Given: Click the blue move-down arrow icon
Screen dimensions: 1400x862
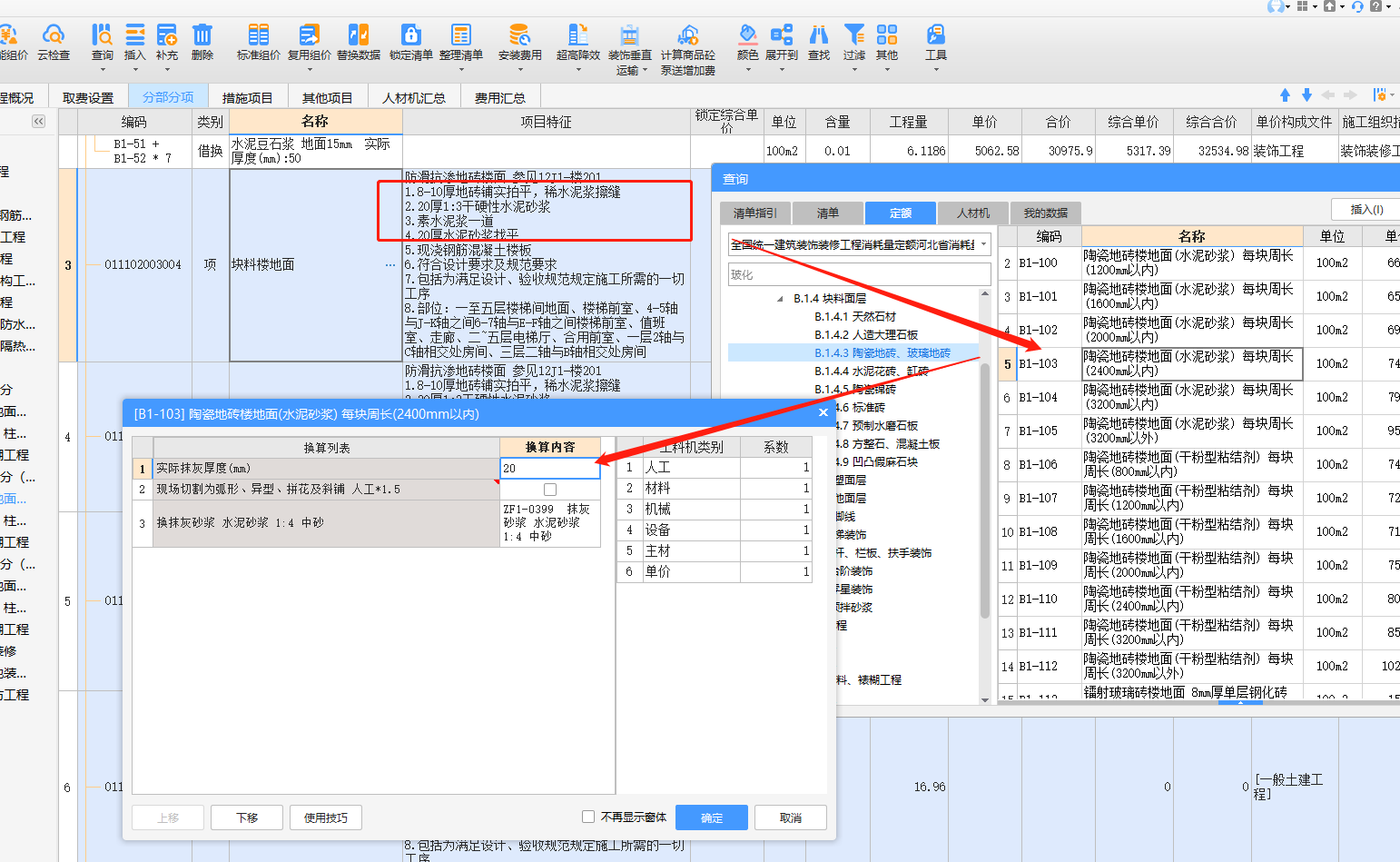Looking at the screenshot, I should (x=1306, y=95).
